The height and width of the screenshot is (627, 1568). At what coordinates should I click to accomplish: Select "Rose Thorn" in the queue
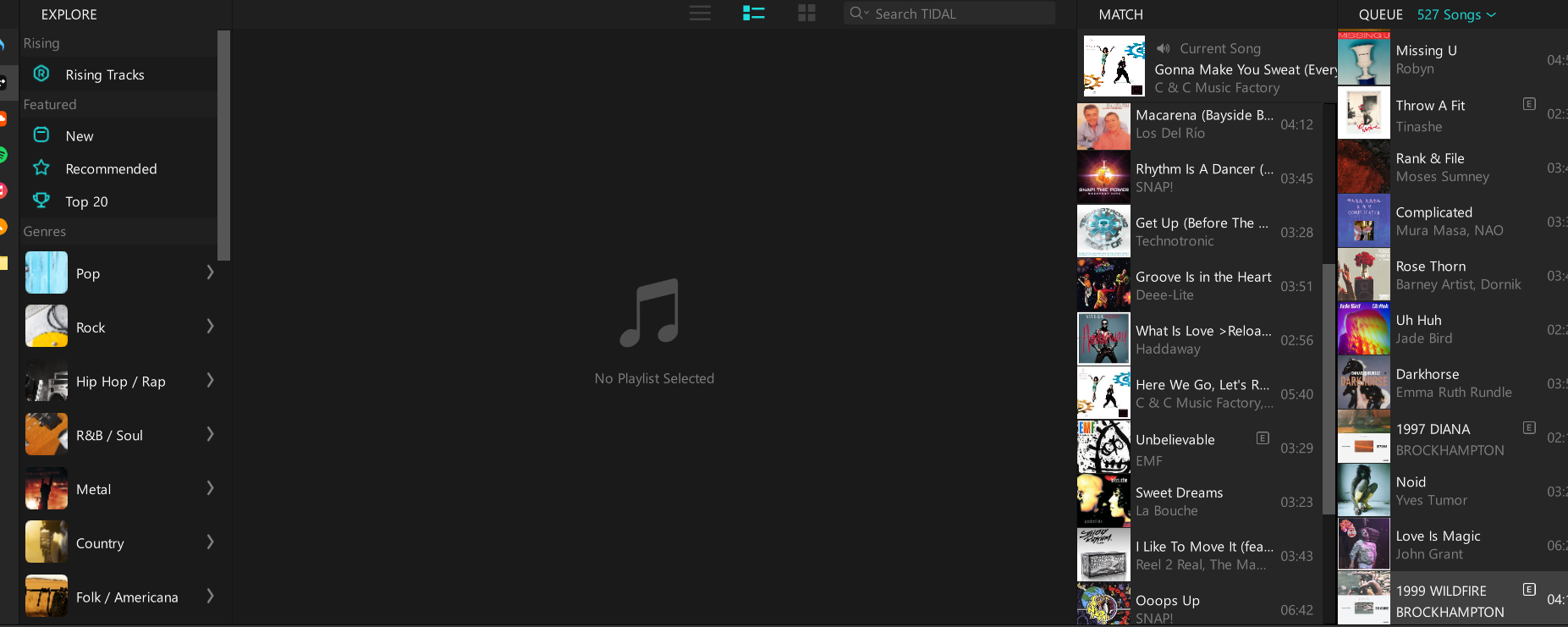pos(1452,275)
